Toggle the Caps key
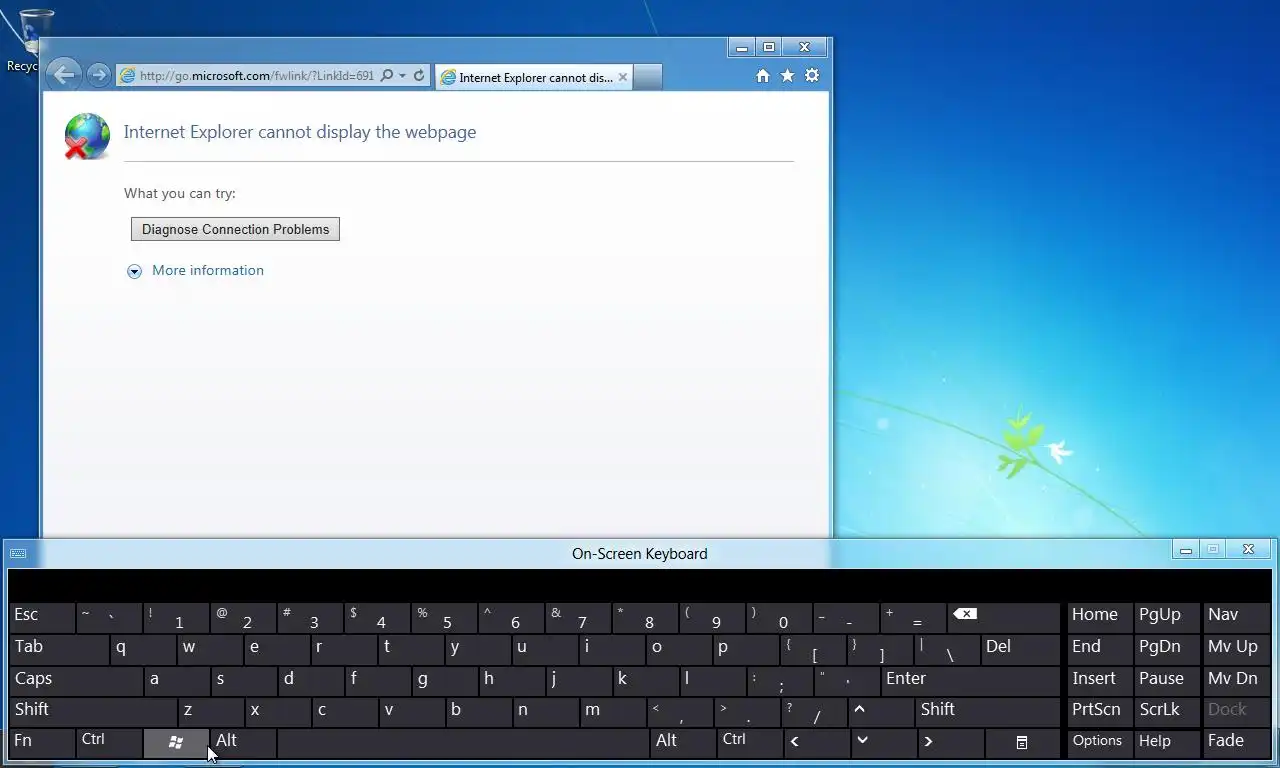The image size is (1280, 768). 76,681
